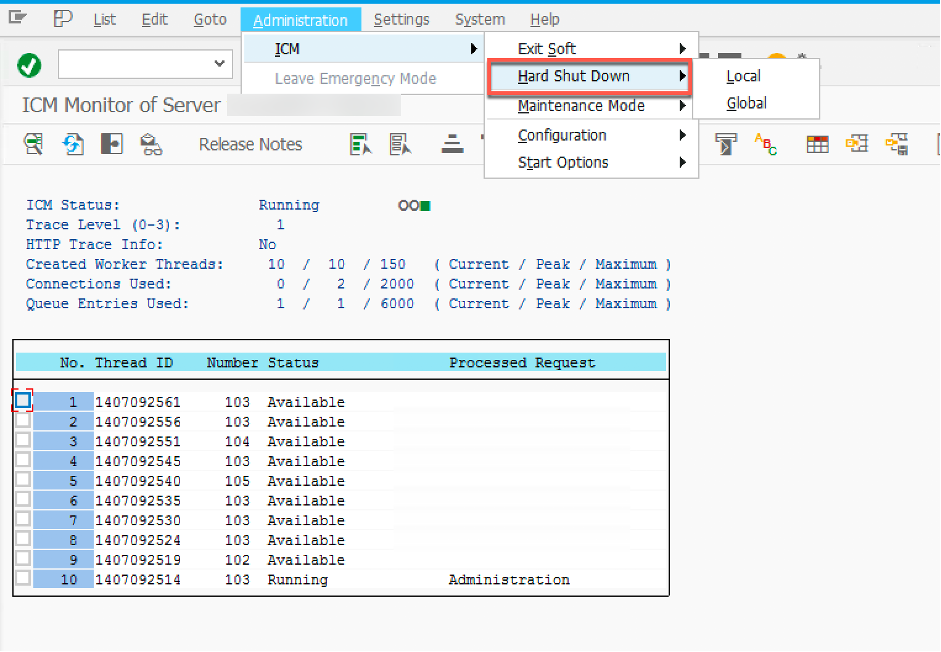Open the command field dropdown arrow
941x652 pixels.
[x=220, y=63]
